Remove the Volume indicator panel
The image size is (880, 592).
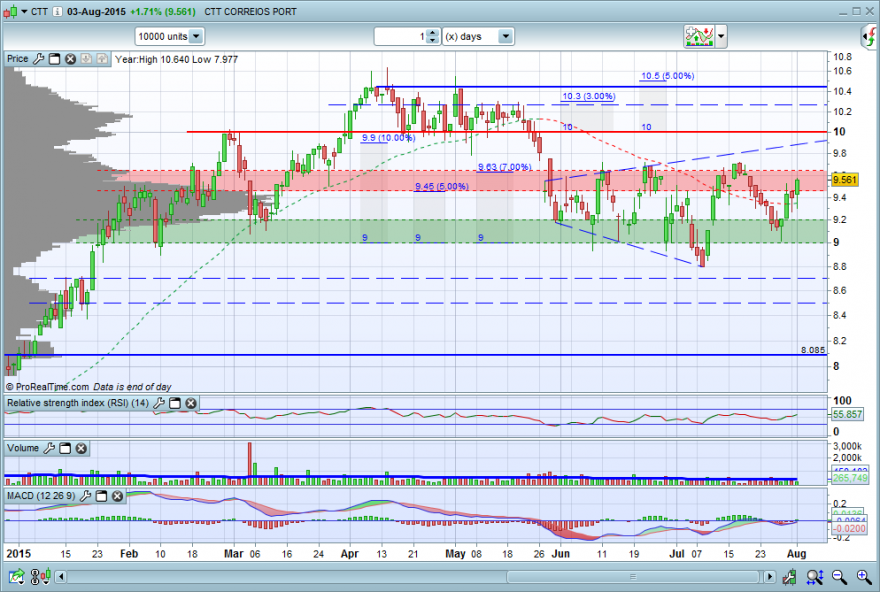(x=81, y=448)
